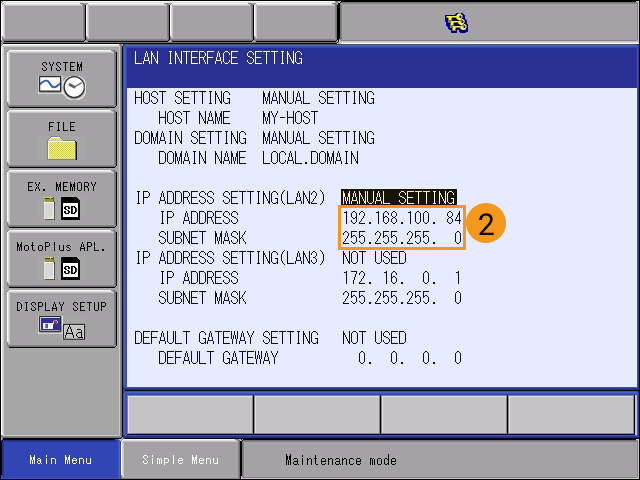Open the EX. MEMORY menu

pyautogui.click(x=62, y=199)
